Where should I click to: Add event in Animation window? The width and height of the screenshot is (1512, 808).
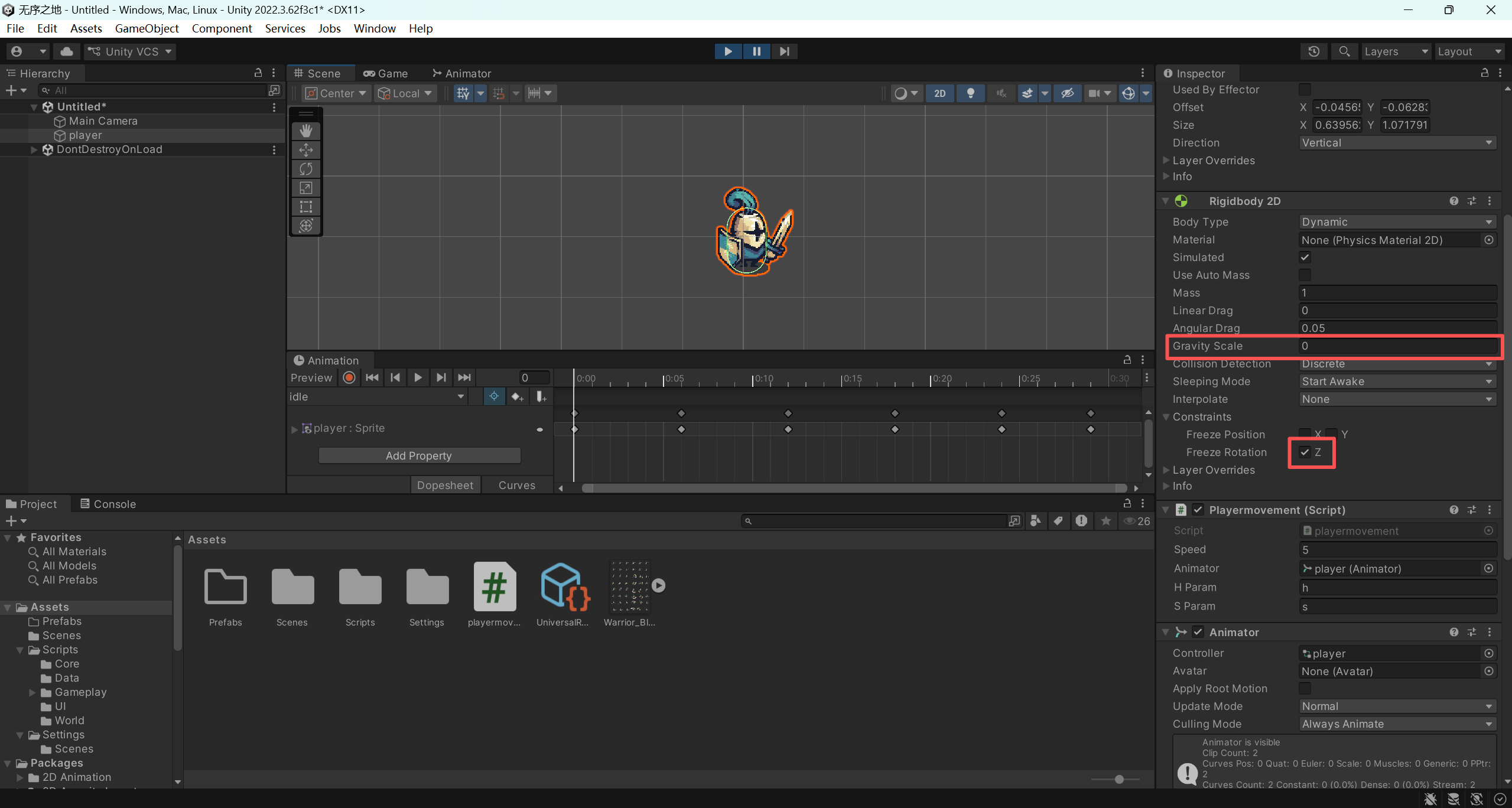click(541, 397)
